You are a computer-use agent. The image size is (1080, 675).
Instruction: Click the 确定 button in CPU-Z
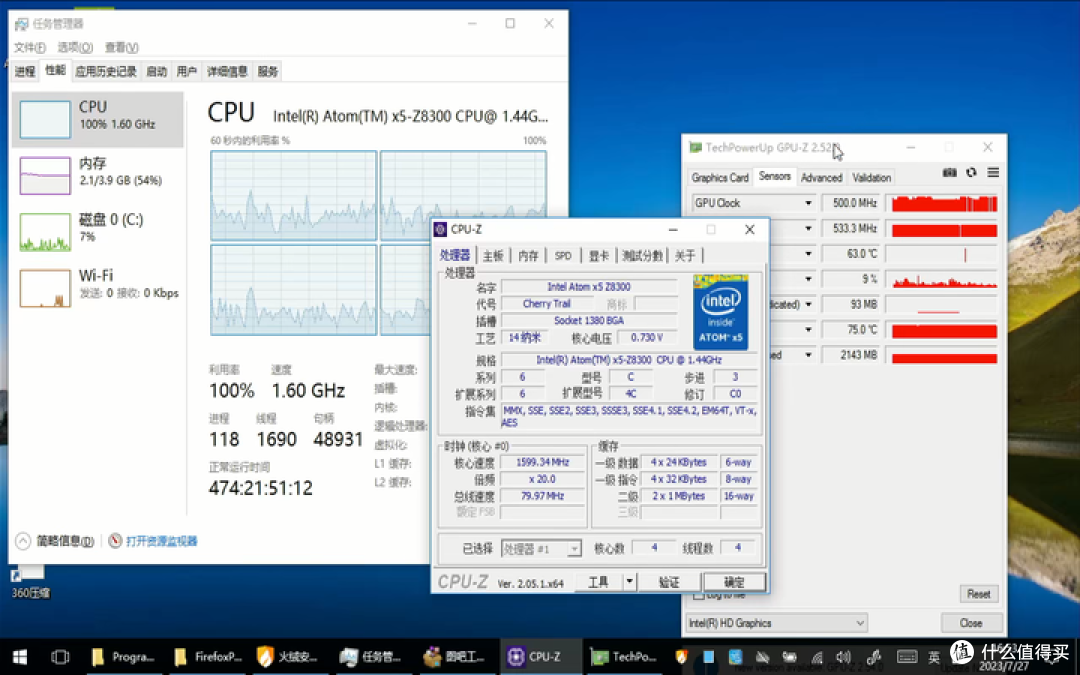pos(734,582)
